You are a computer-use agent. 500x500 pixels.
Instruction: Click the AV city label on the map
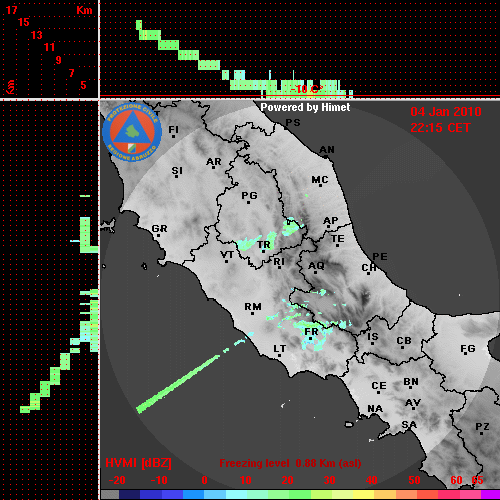click(x=413, y=403)
